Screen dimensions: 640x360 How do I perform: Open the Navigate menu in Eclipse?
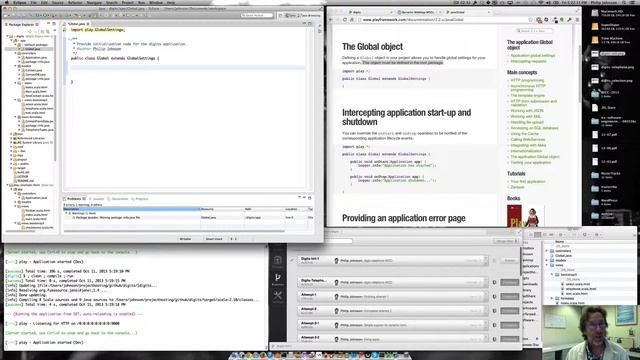[94, 2]
